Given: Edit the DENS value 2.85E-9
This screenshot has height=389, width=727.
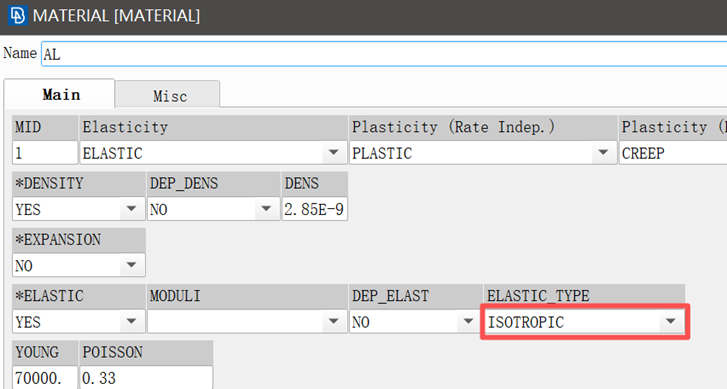Looking at the screenshot, I should coord(315,209).
